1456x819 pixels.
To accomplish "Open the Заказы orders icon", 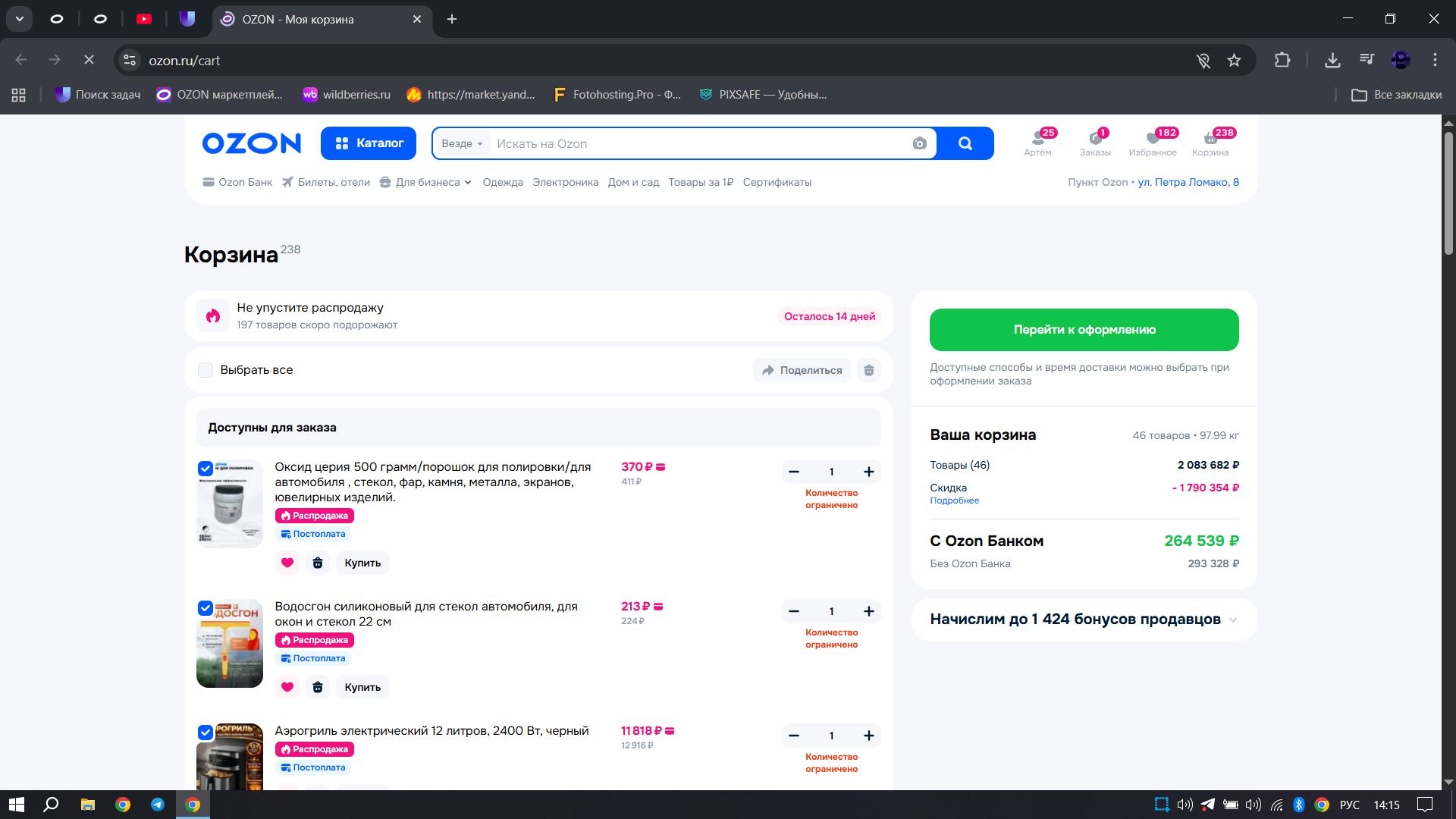I will click(x=1095, y=139).
